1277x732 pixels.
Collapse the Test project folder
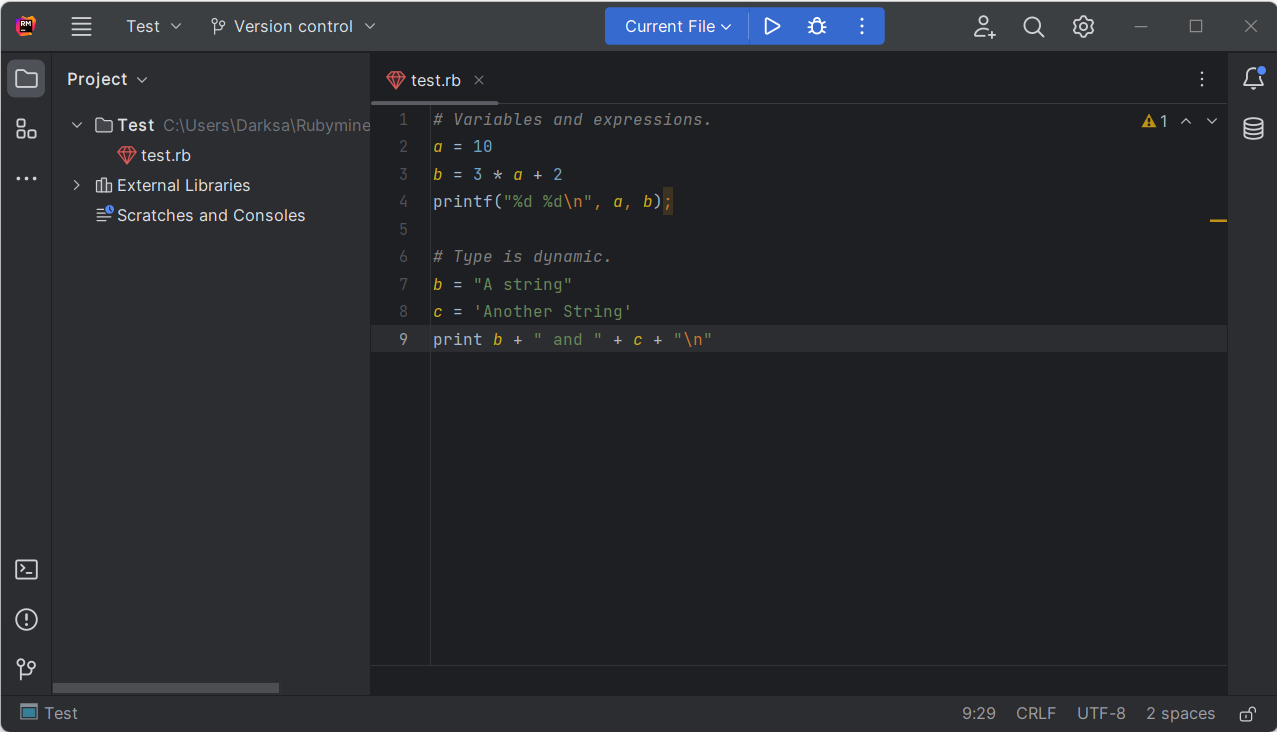[x=77, y=125]
